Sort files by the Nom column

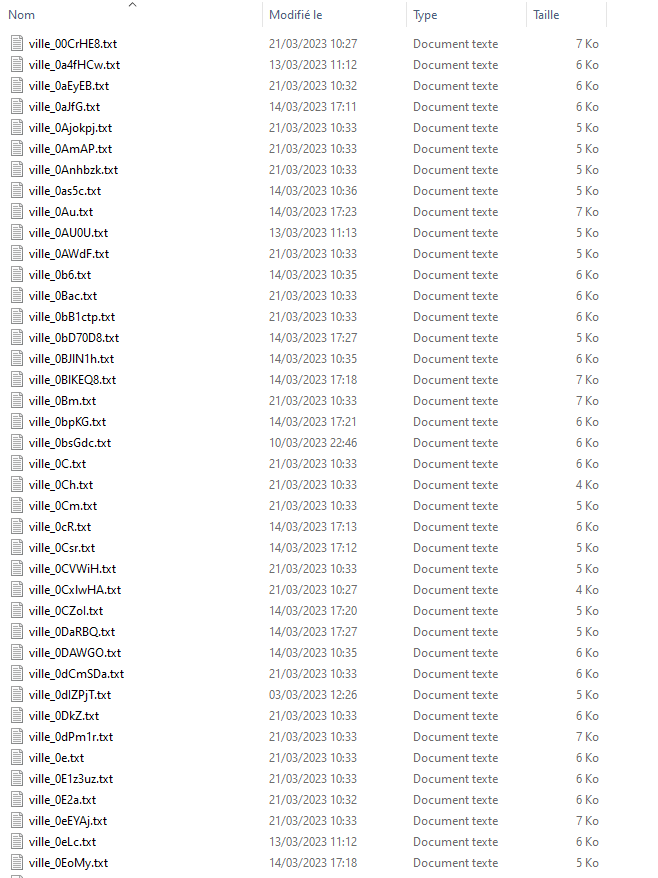(21, 15)
